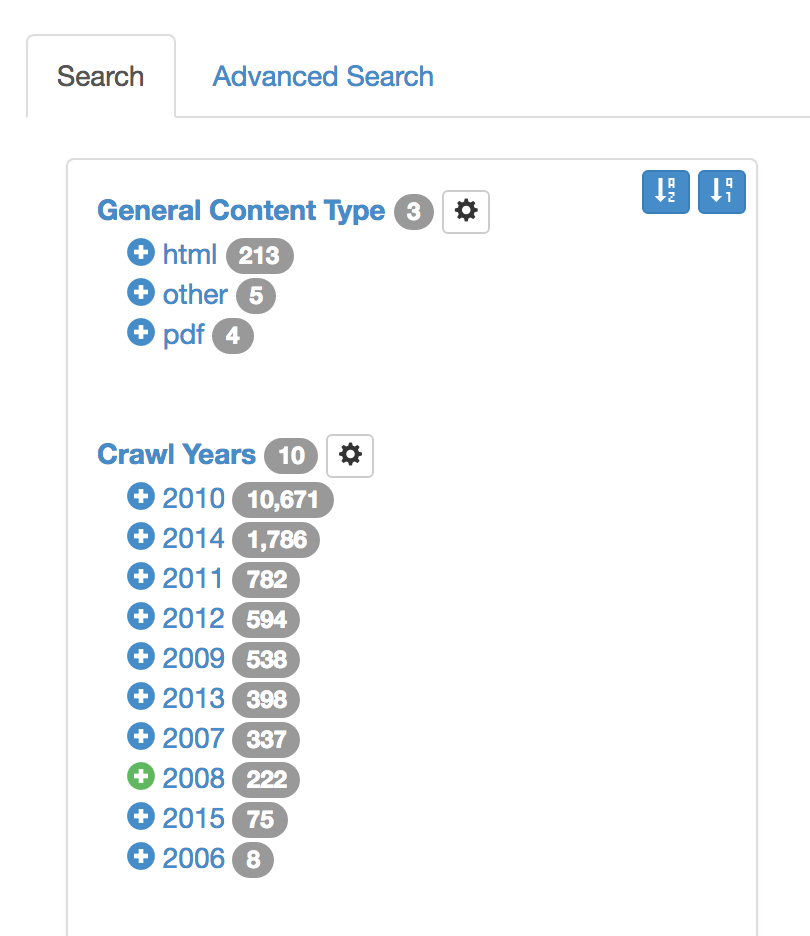Filter results by the html content type

tap(189, 254)
